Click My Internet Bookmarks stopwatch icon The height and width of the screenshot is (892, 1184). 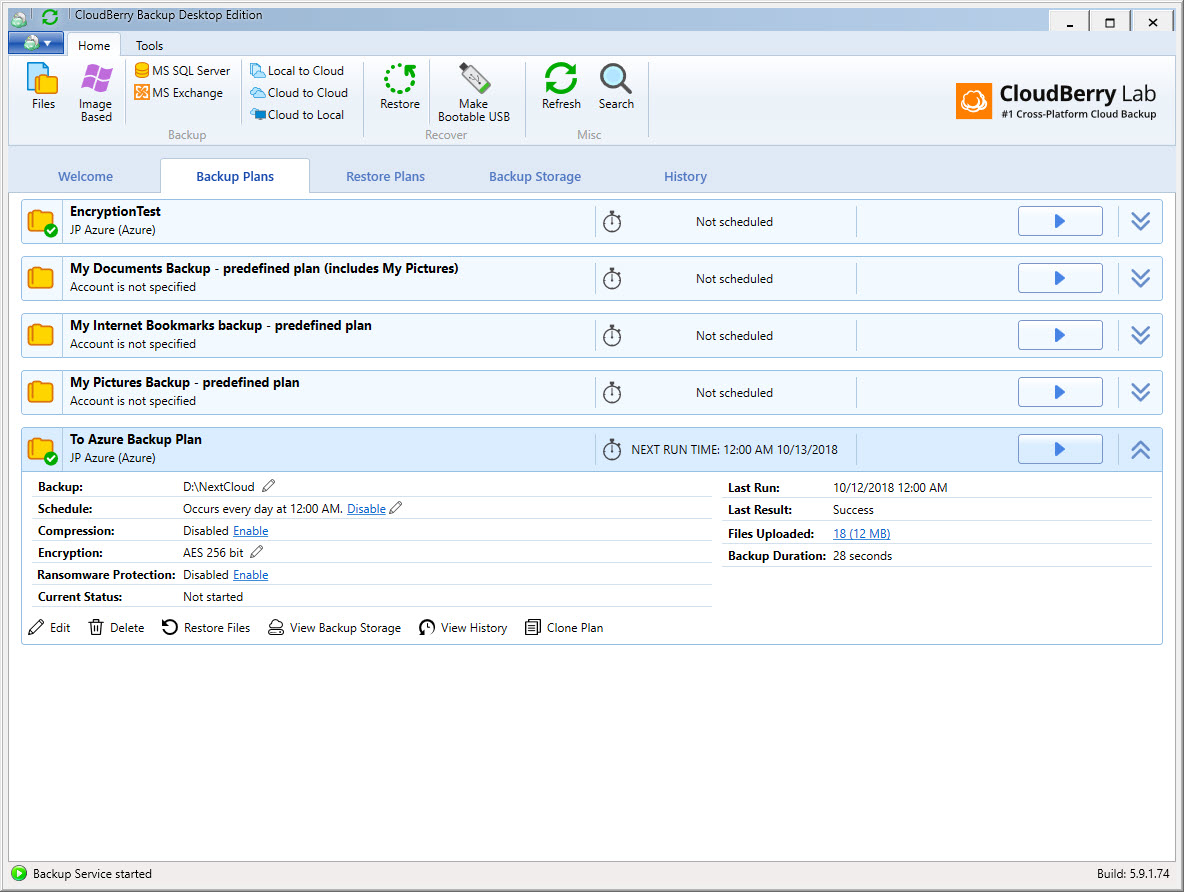point(612,335)
